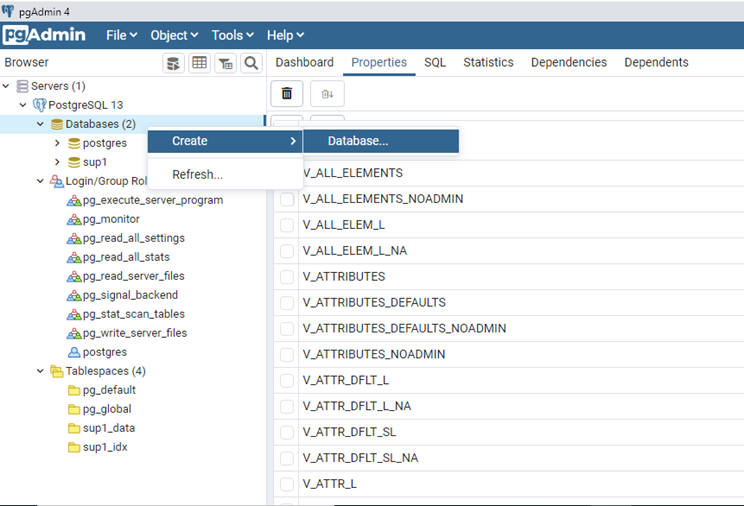Screen dimensions: 744x506
Task: Expand the sup1 database node
Action: (58, 162)
